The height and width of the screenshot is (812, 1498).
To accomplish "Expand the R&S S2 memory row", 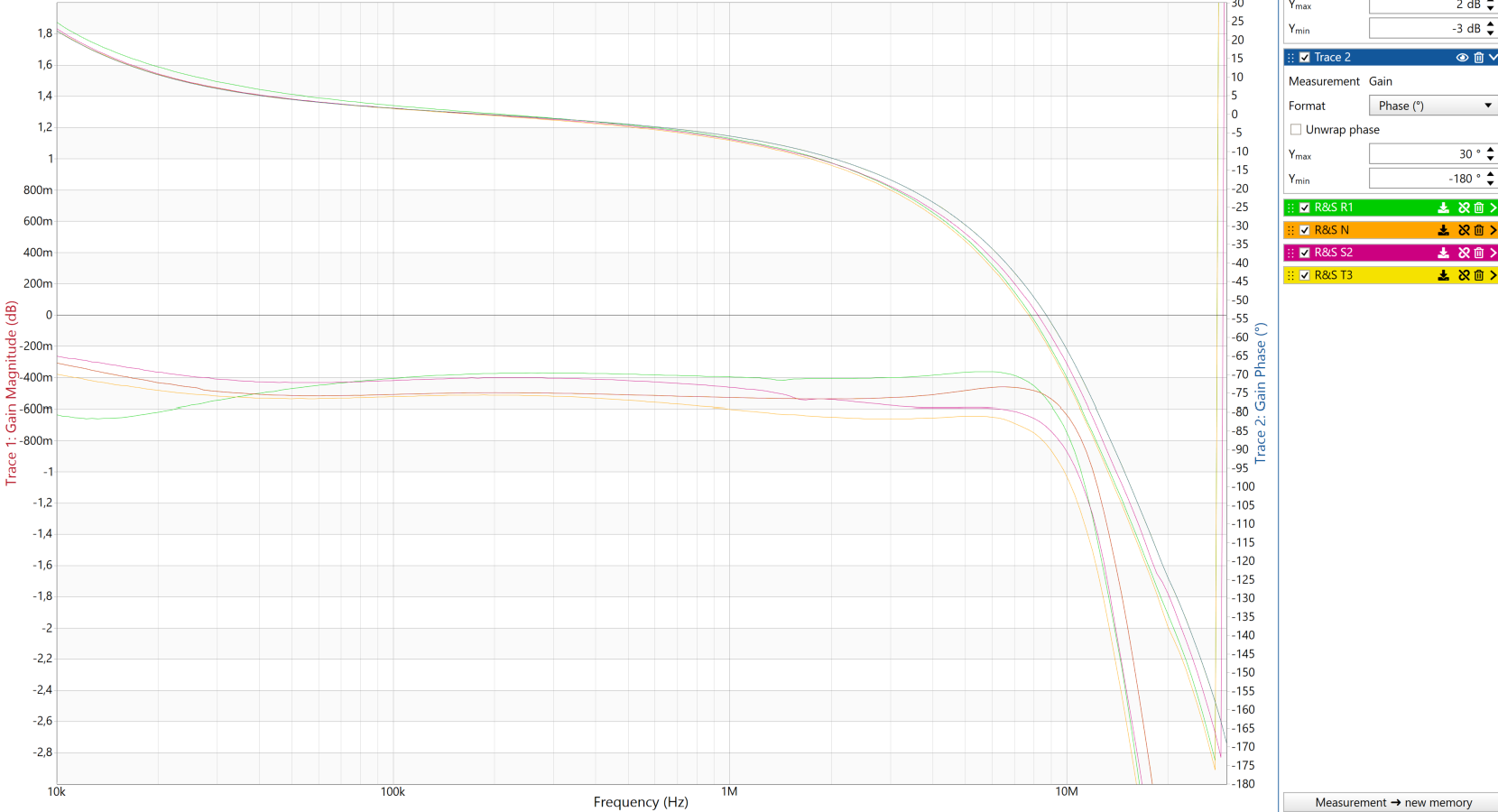I will (1493, 253).
